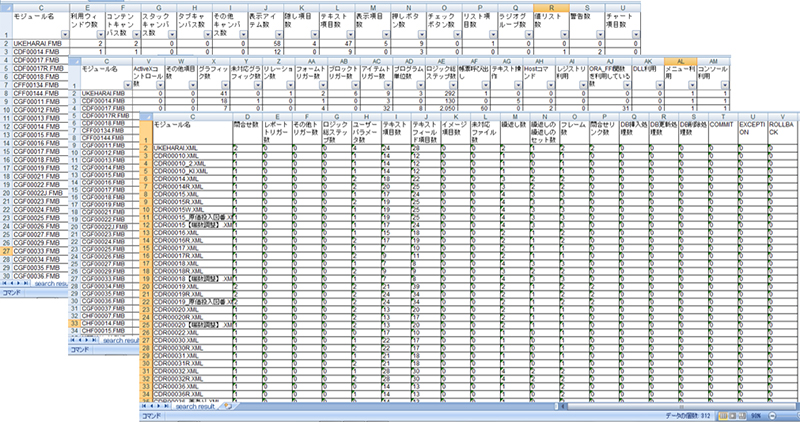Switch to Normal view in status bar
The height and width of the screenshot is (422, 800).
(723, 416)
